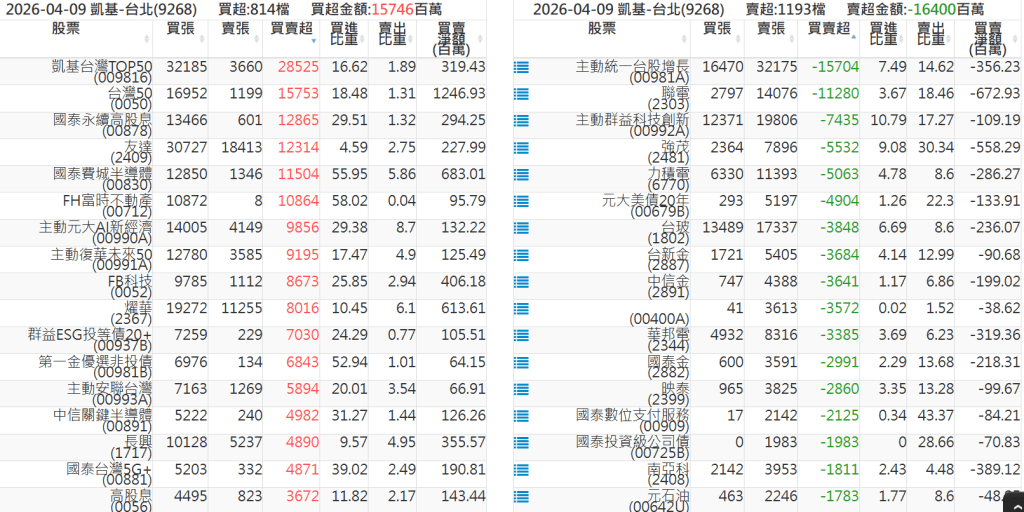Open 凱基台灣TOP50 stock link

click(102, 67)
